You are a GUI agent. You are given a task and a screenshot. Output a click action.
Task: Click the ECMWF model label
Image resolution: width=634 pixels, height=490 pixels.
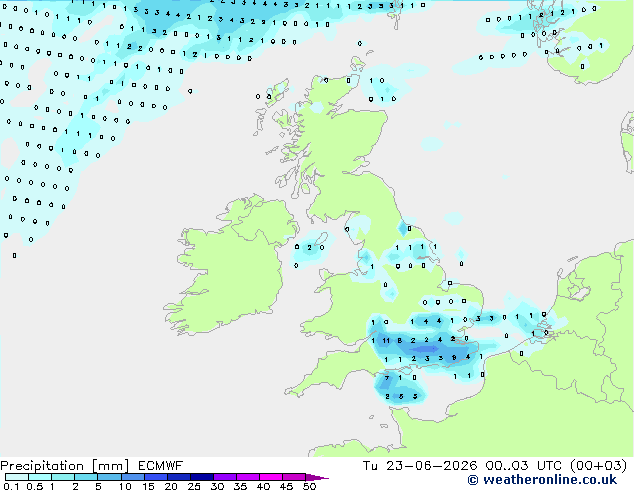[x=161, y=466]
